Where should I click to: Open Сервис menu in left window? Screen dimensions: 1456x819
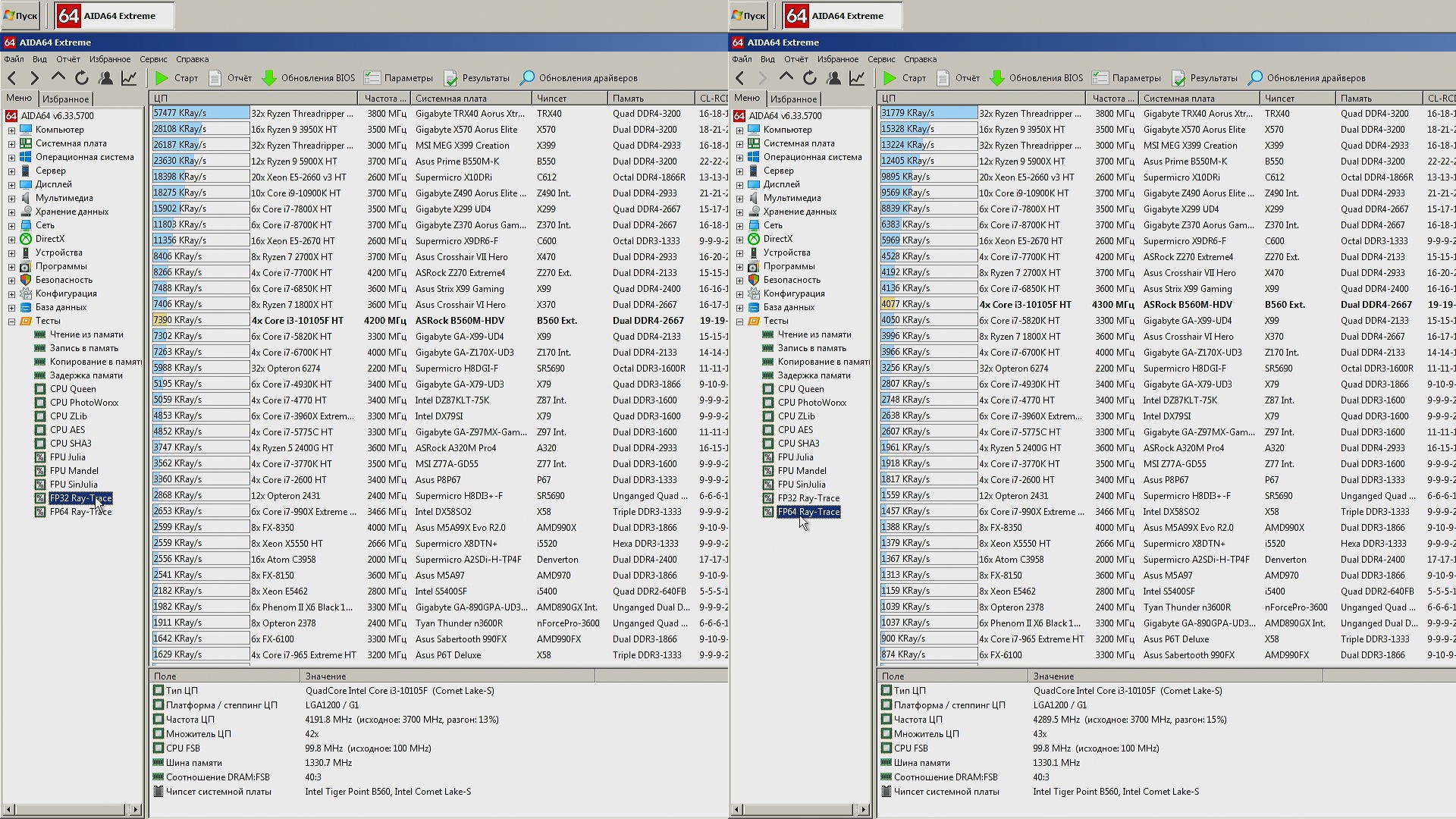153,59
